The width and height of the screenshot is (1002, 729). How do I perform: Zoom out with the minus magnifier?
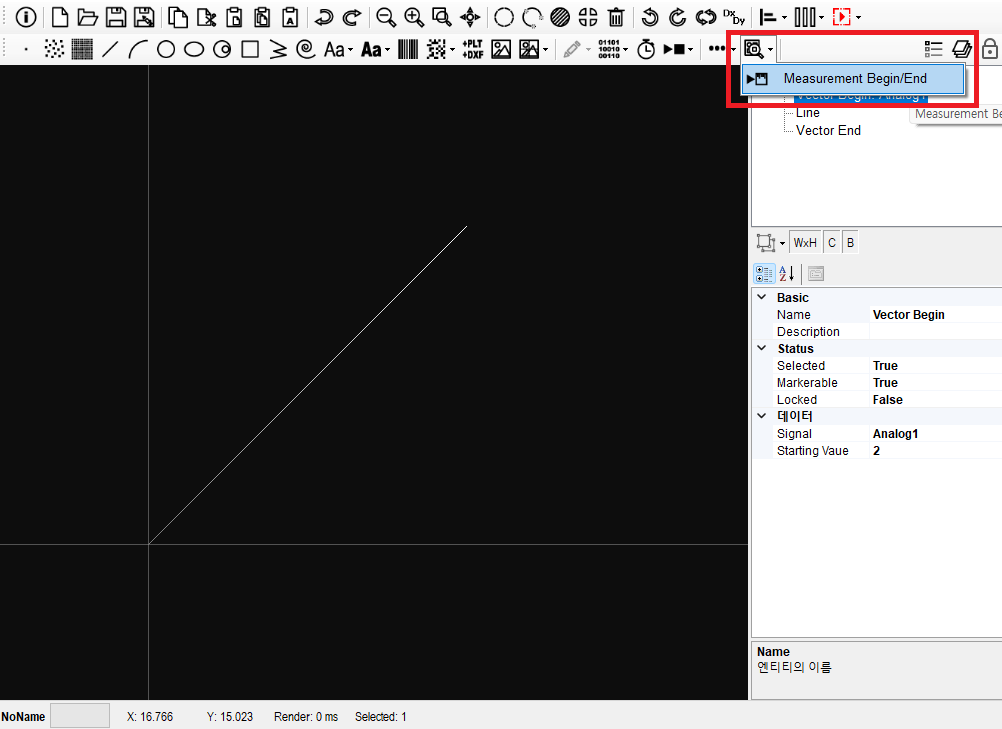[x=385, y=17]
